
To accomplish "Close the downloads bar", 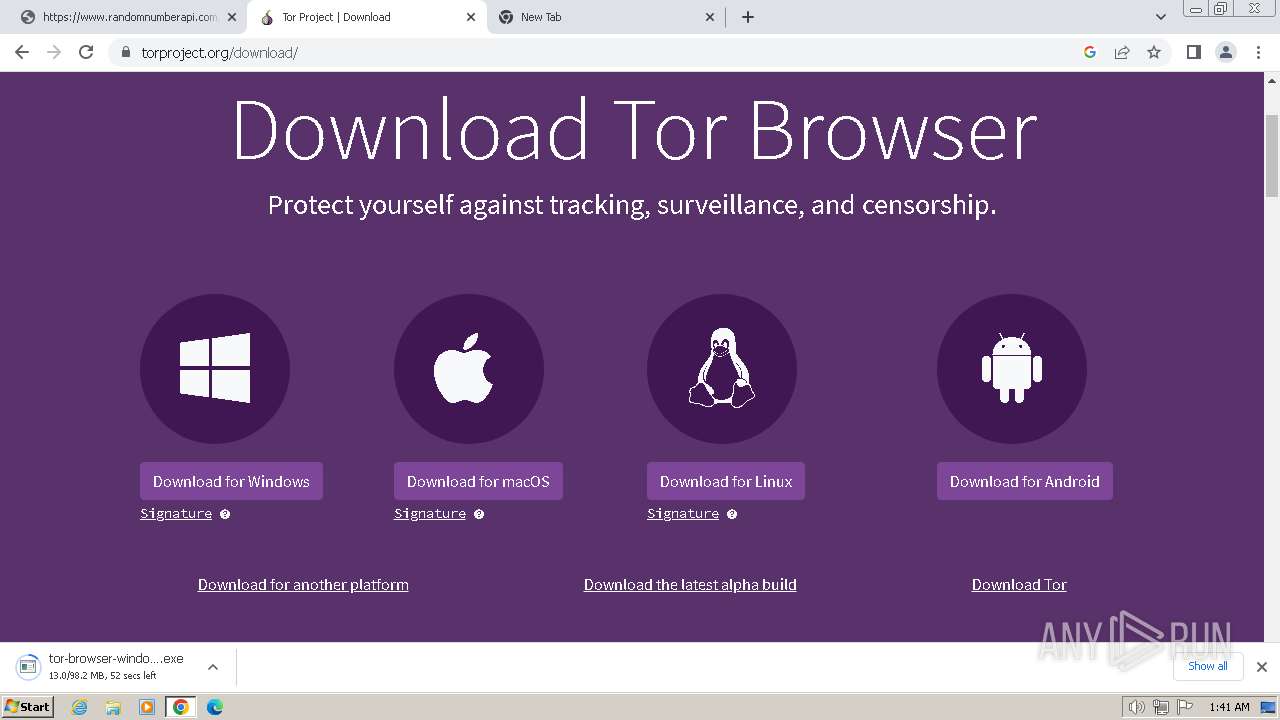I will click(1262, 667).
